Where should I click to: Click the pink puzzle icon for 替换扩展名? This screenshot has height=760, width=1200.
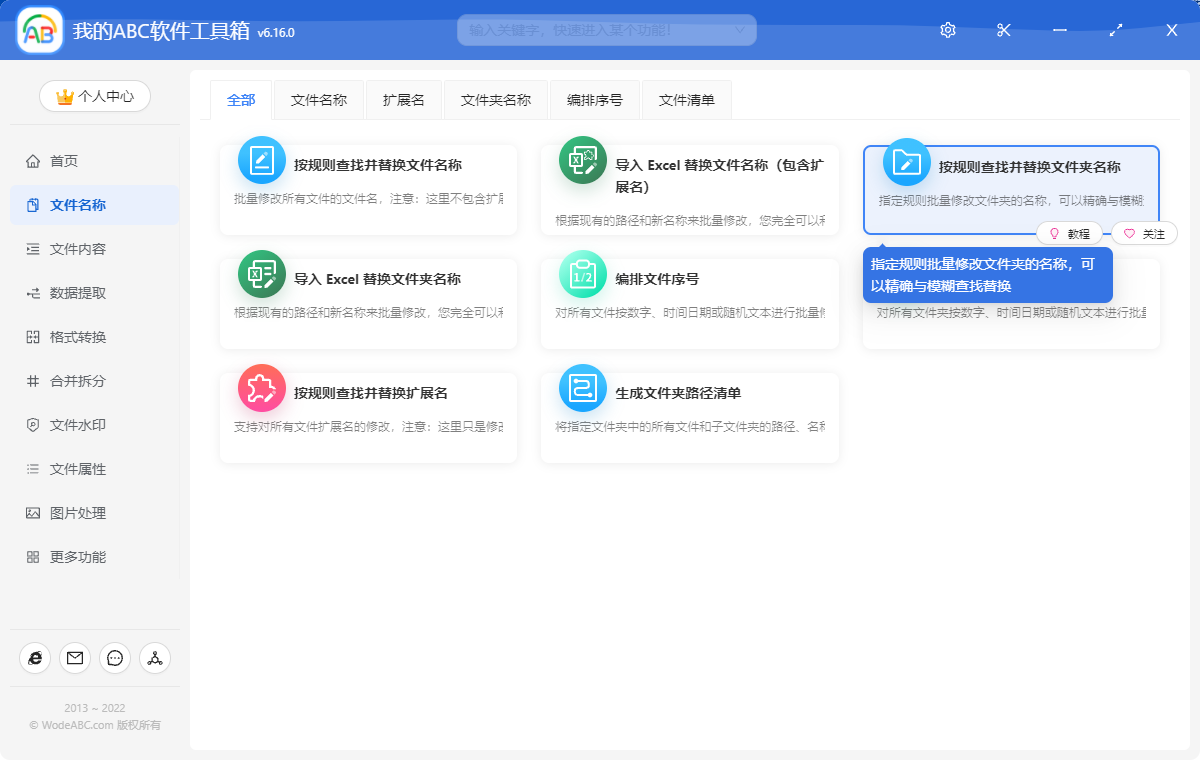261,387
